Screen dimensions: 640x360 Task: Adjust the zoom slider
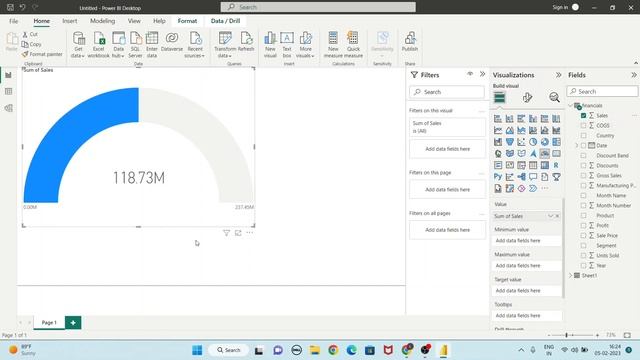point(567,335)
